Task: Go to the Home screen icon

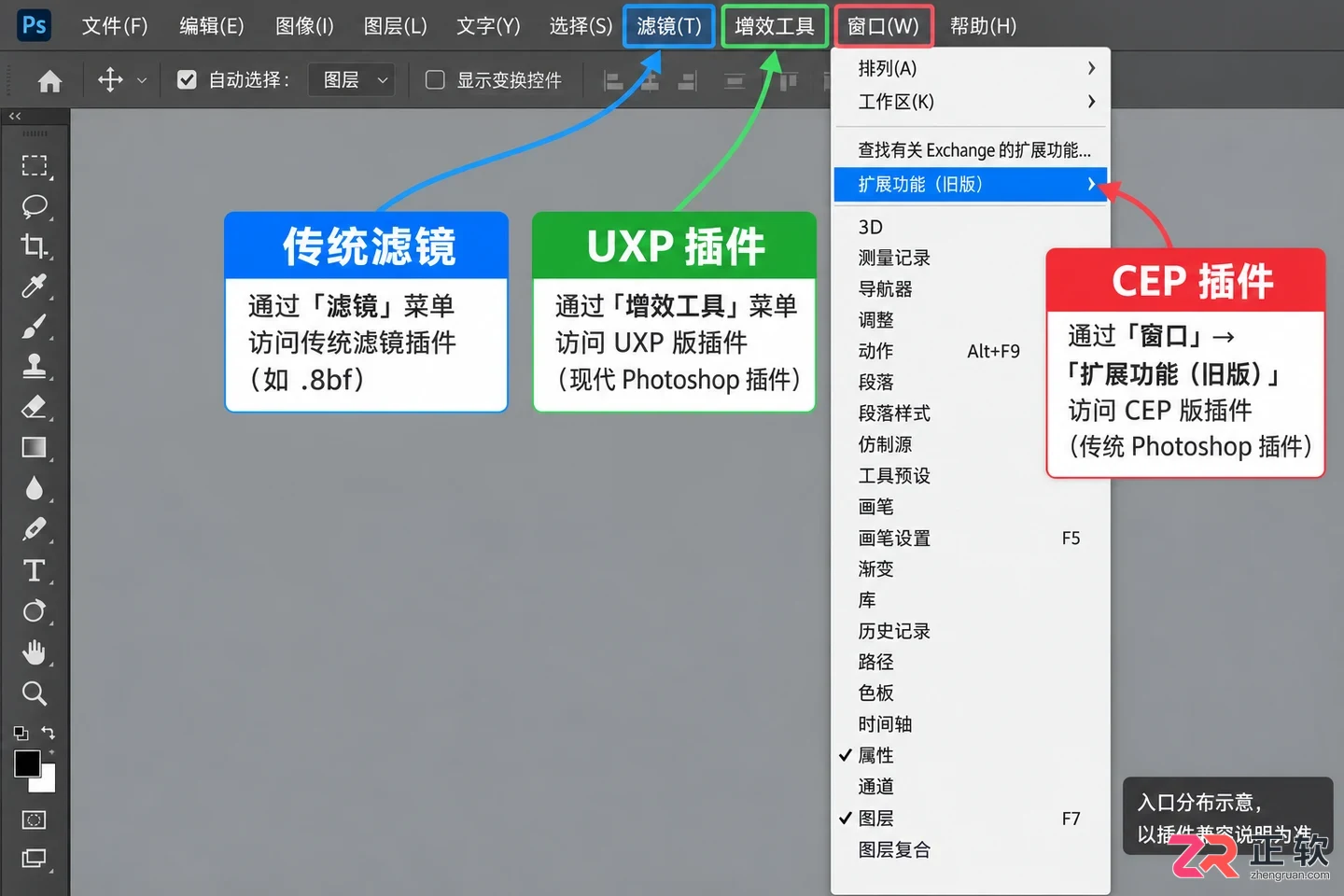Action: (49, 81)
